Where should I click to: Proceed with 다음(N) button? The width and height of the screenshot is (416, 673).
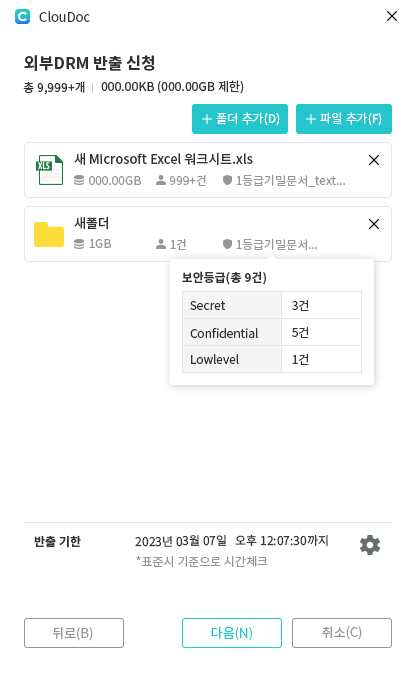click(x=232, y=633)
